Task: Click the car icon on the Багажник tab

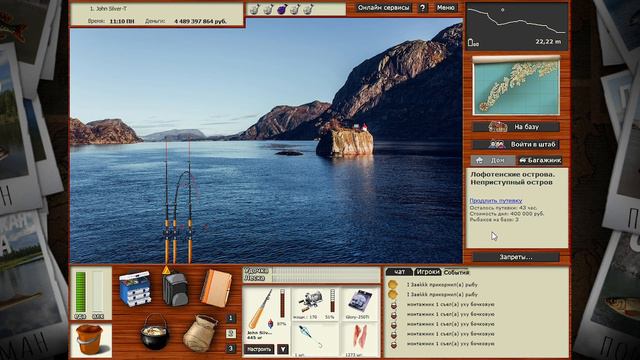Action: tap(522, 160)
